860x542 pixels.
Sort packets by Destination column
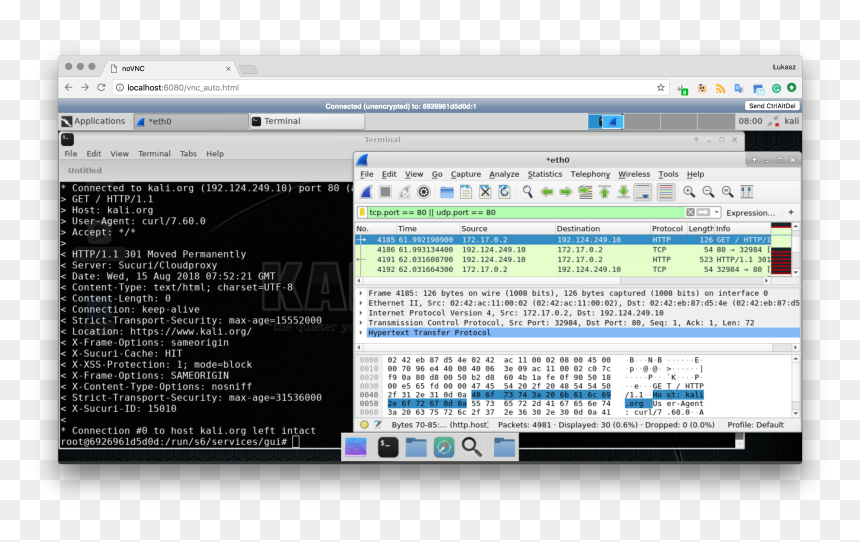point(602,229)
